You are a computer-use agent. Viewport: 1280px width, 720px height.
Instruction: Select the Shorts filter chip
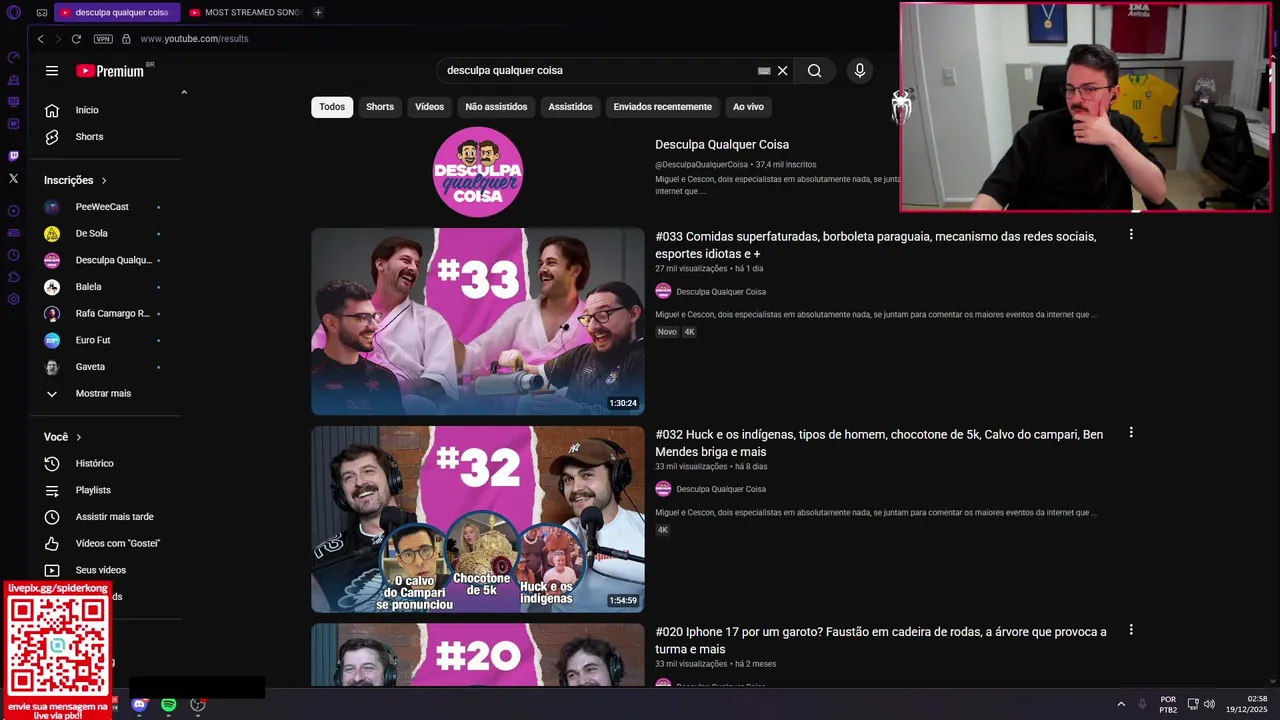[x=380, y=107]
